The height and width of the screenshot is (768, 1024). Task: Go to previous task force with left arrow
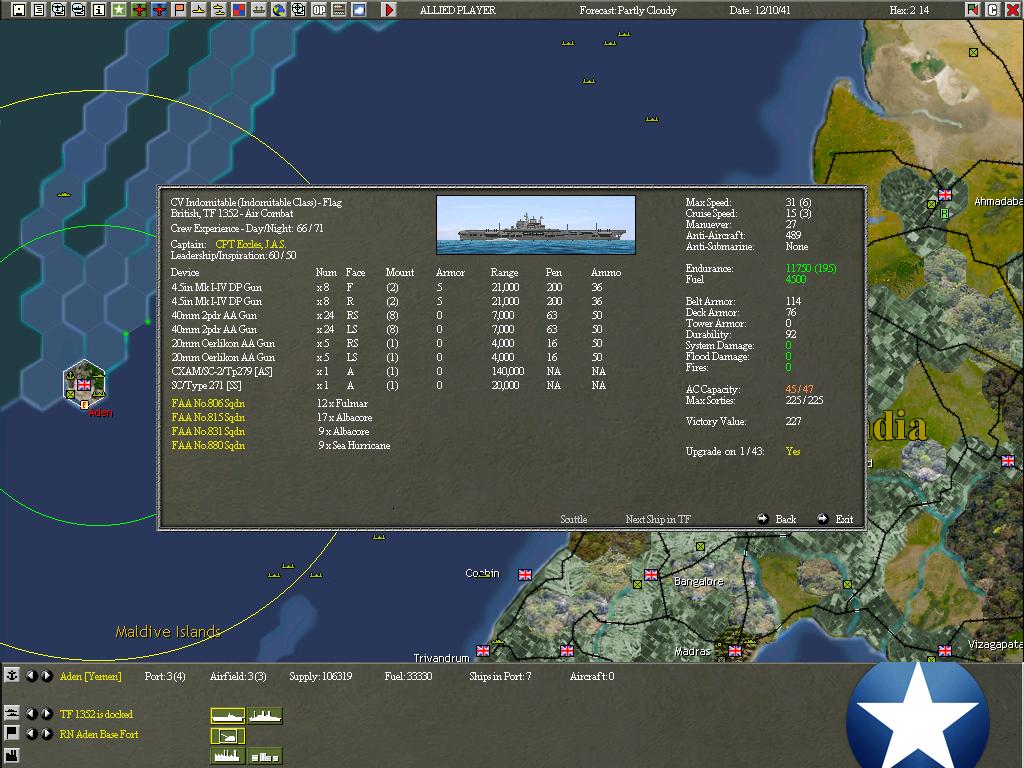[x=31, y=714]
